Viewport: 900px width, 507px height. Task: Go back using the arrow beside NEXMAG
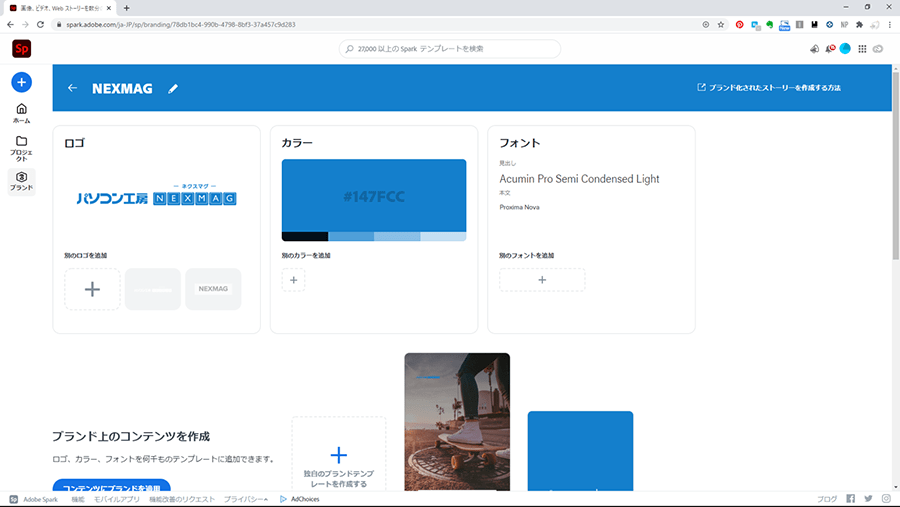72,88
